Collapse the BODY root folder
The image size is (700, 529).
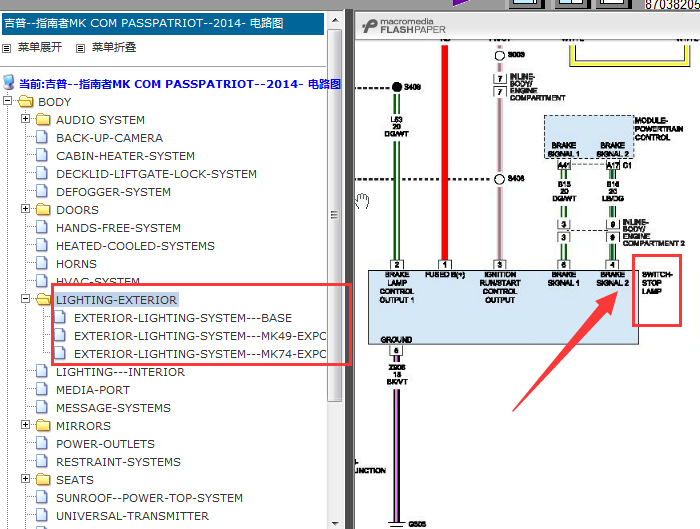(x=7, y=101)
